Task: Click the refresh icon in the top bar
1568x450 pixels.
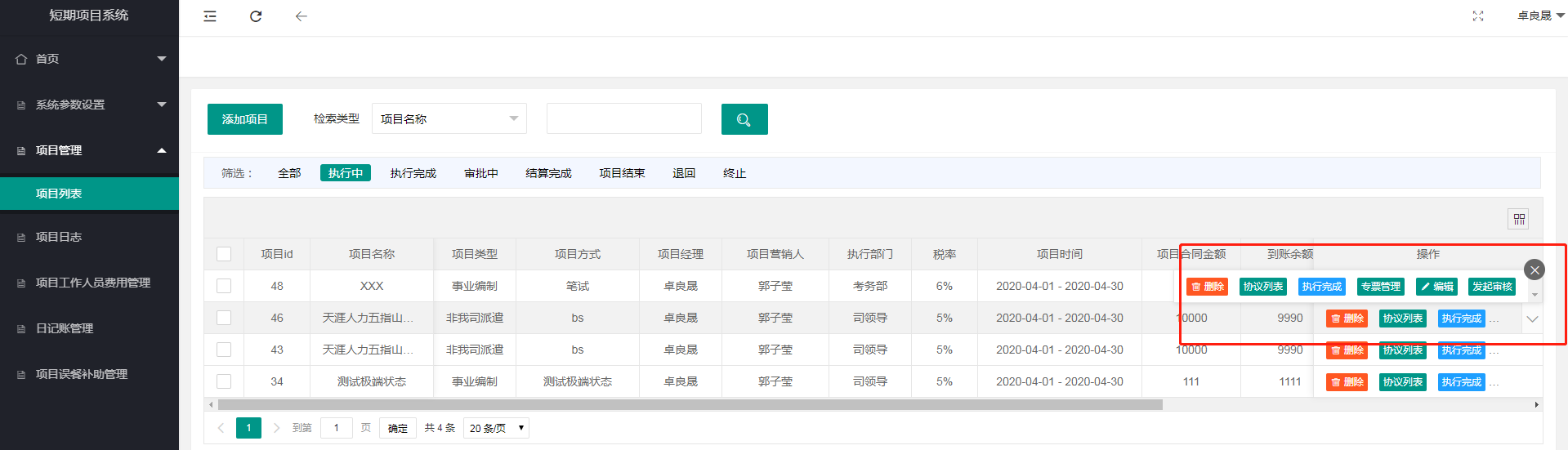Action: tap(256, 16)
